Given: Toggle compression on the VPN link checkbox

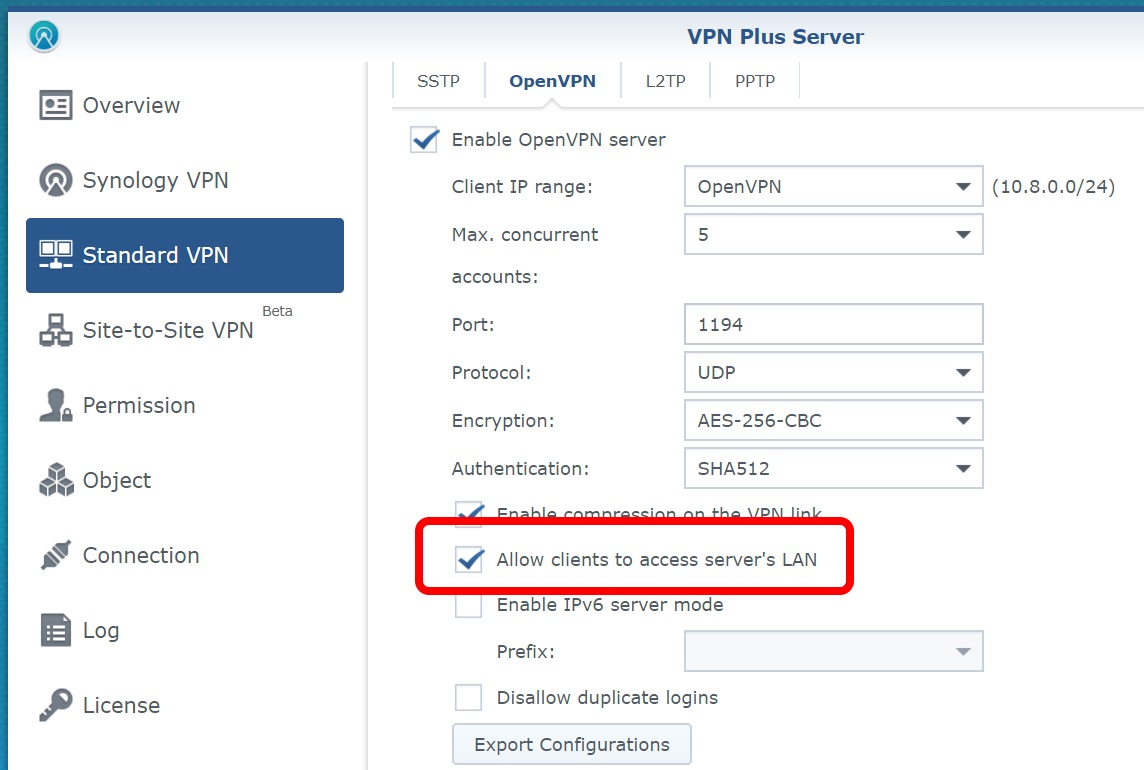Looking at the screenshot, I should coord(468,512).
